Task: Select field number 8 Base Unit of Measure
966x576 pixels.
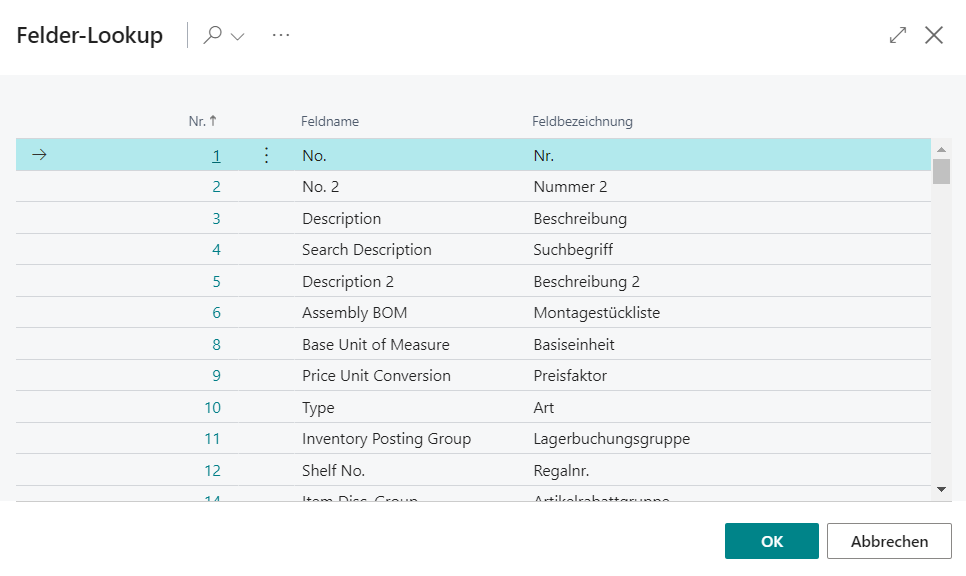Action: coord(473,344)
